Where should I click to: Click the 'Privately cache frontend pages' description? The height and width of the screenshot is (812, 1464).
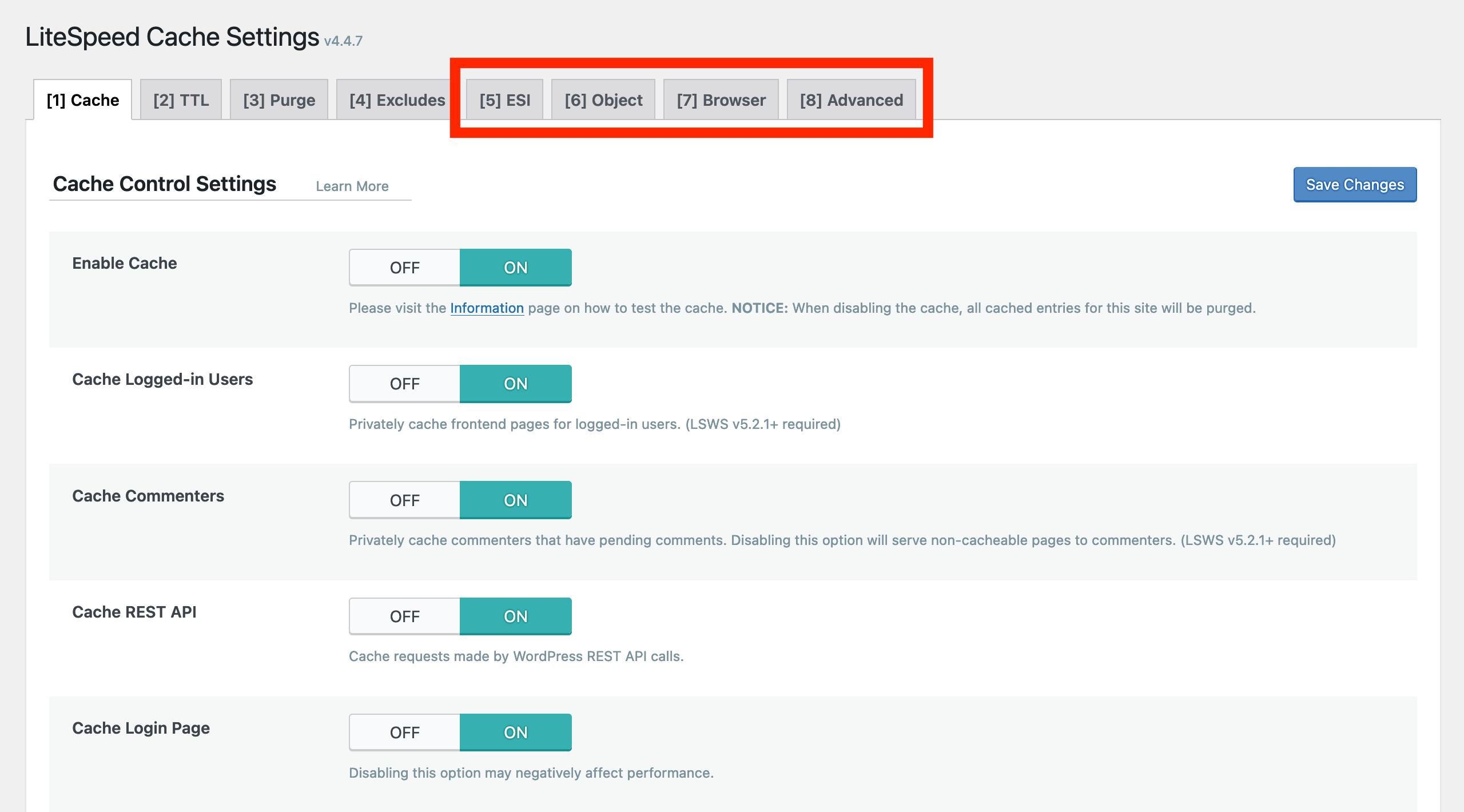coord(595,424)
